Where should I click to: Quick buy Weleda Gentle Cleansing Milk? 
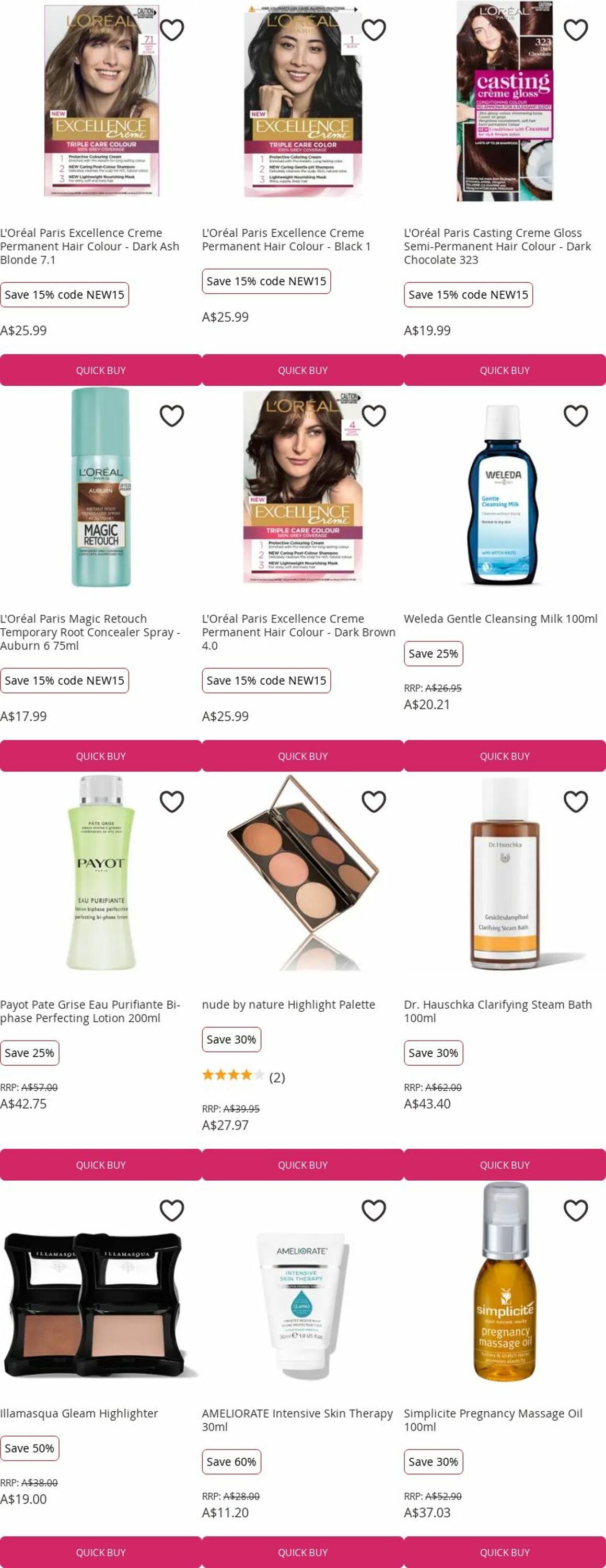coord(505,756)
